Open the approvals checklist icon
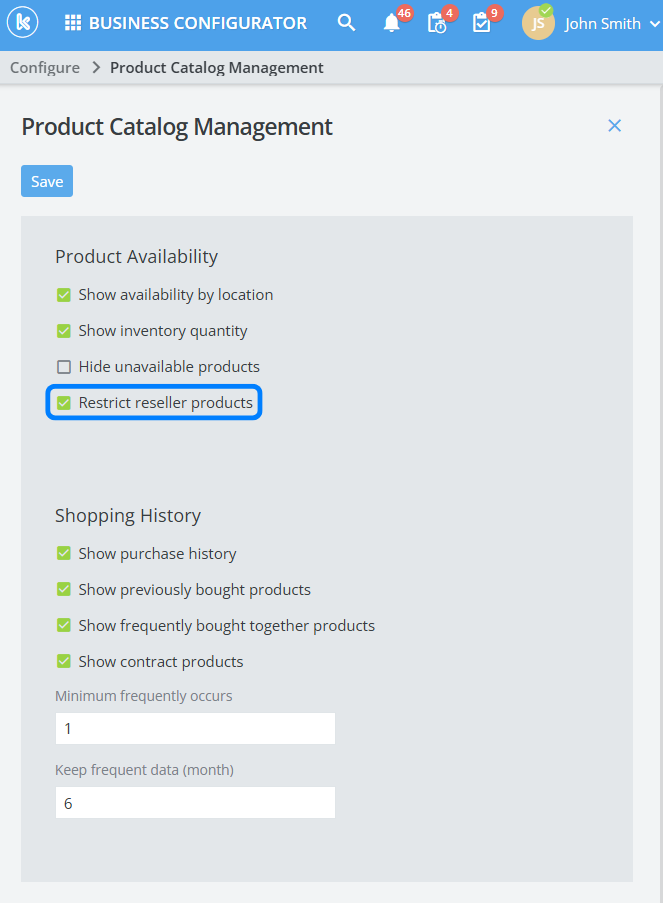 482,24
